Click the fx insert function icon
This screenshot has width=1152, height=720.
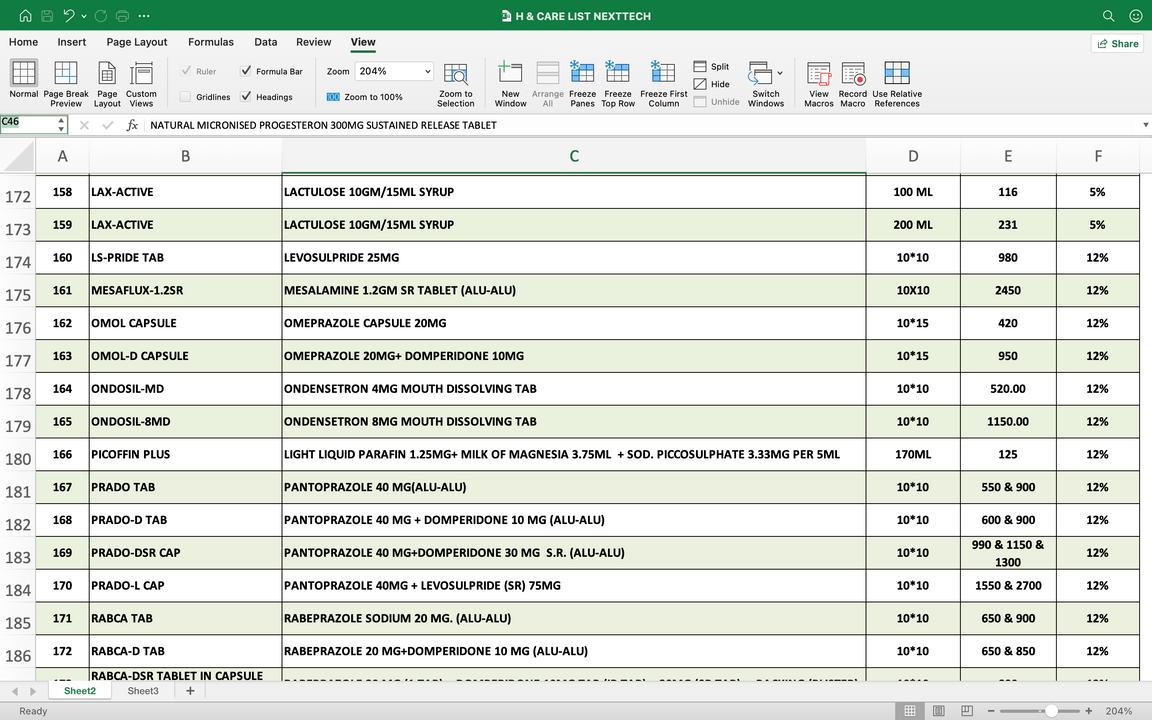point(132,125)
